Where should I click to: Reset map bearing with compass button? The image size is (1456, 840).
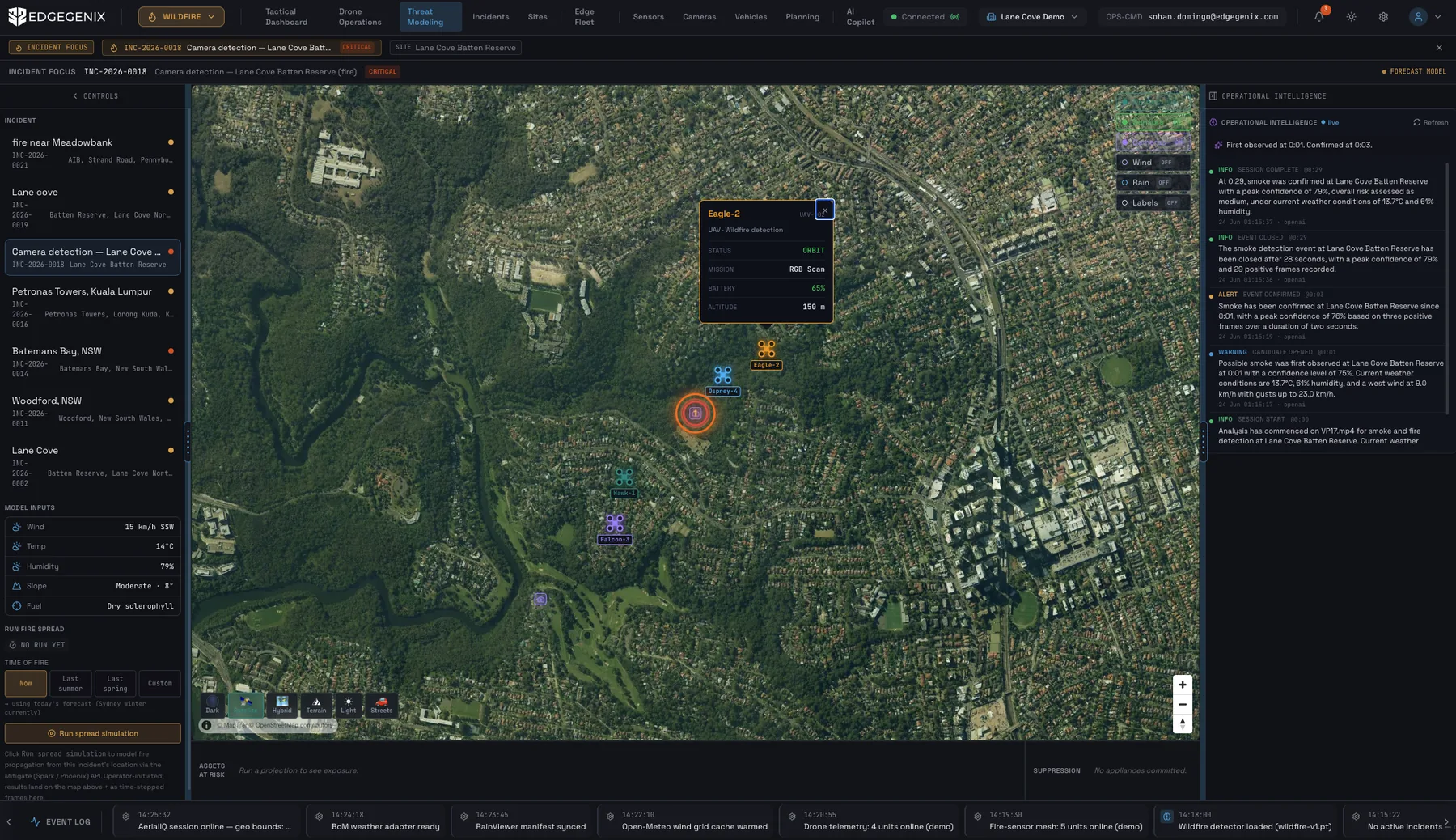coord(1183,724)
